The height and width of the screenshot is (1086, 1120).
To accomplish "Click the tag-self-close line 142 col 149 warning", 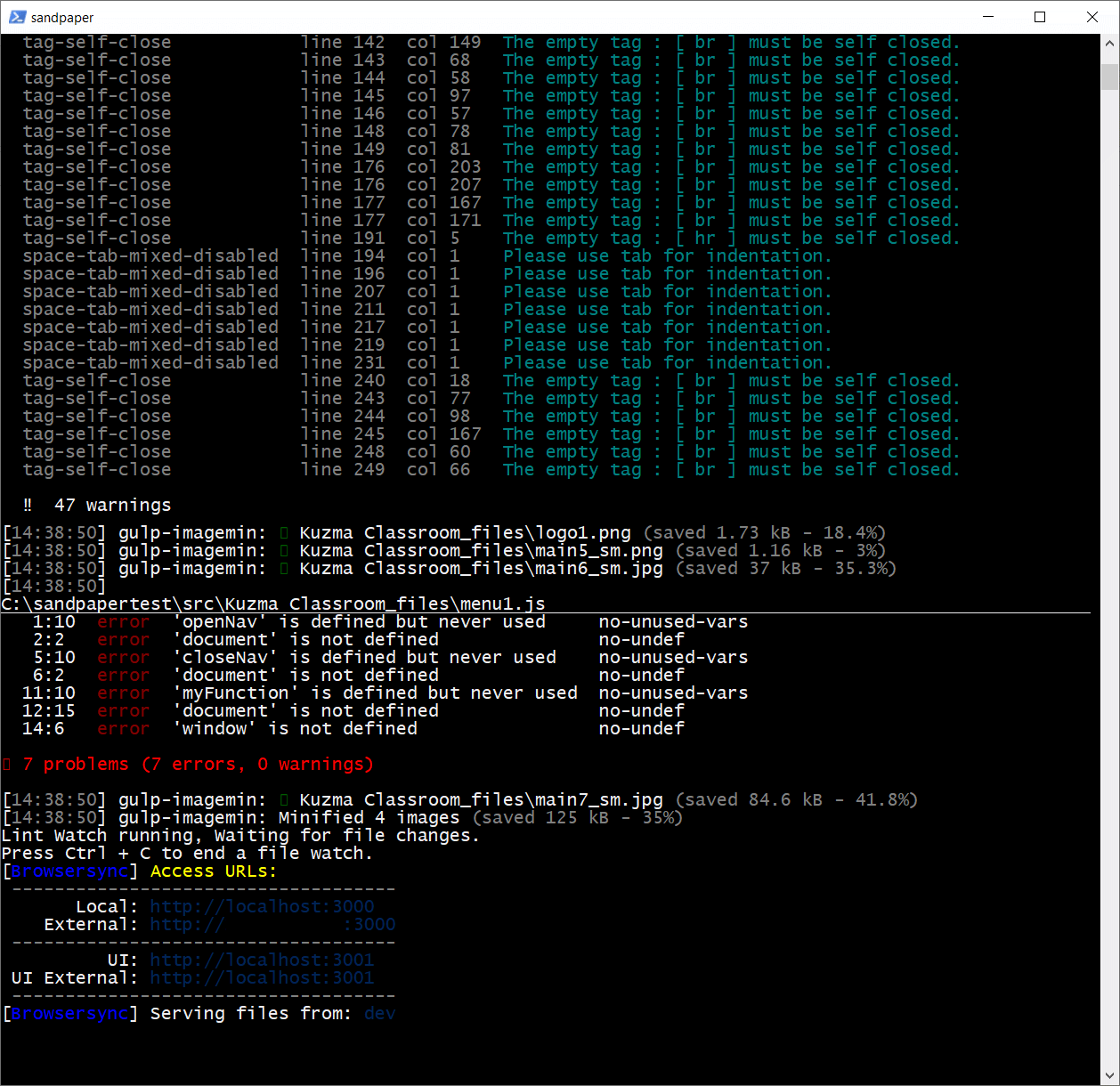I will tap(491, 42).
